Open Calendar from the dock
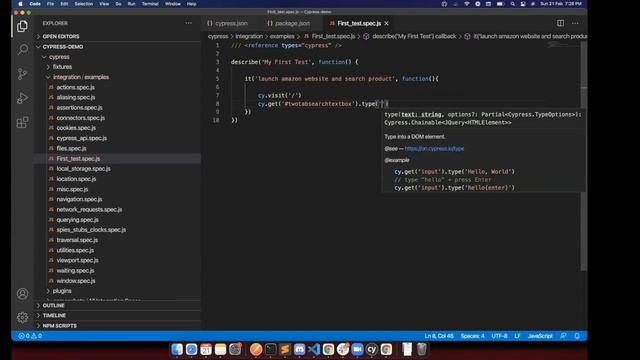The image size is (640, 360). (x=206, y=349)
